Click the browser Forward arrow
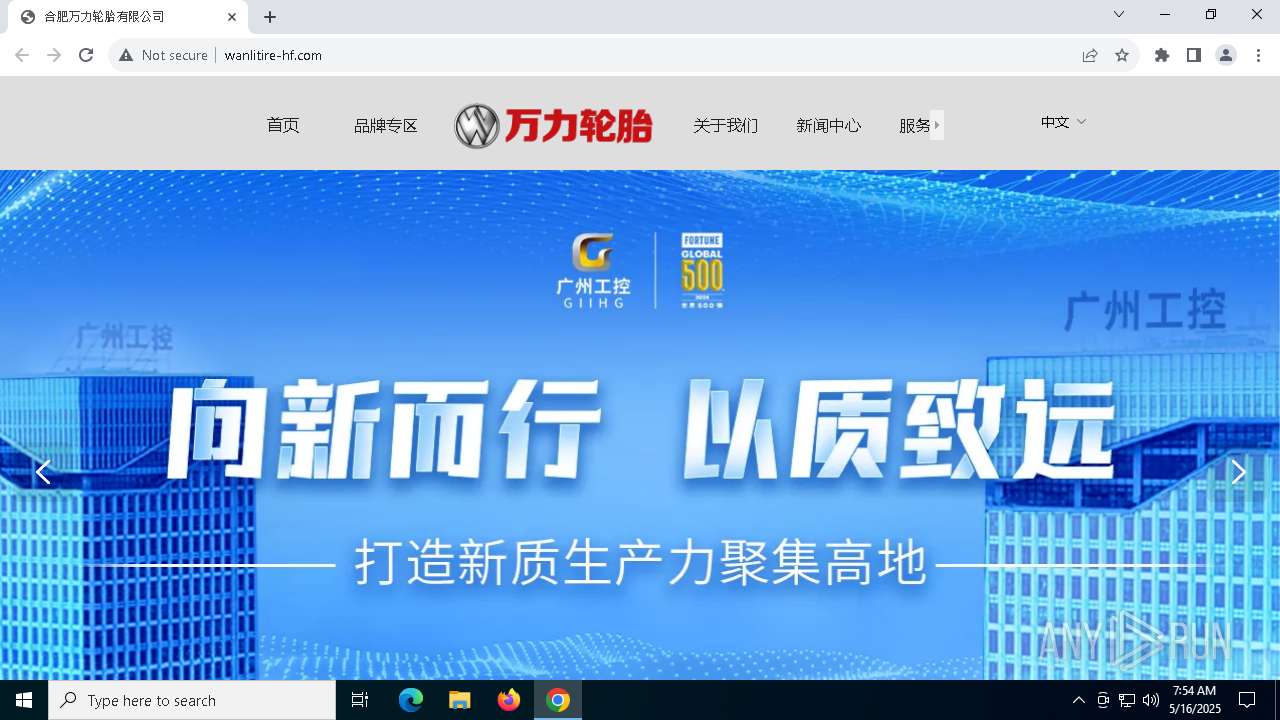This screenshot has width=1280, height=720. point(54,55)
